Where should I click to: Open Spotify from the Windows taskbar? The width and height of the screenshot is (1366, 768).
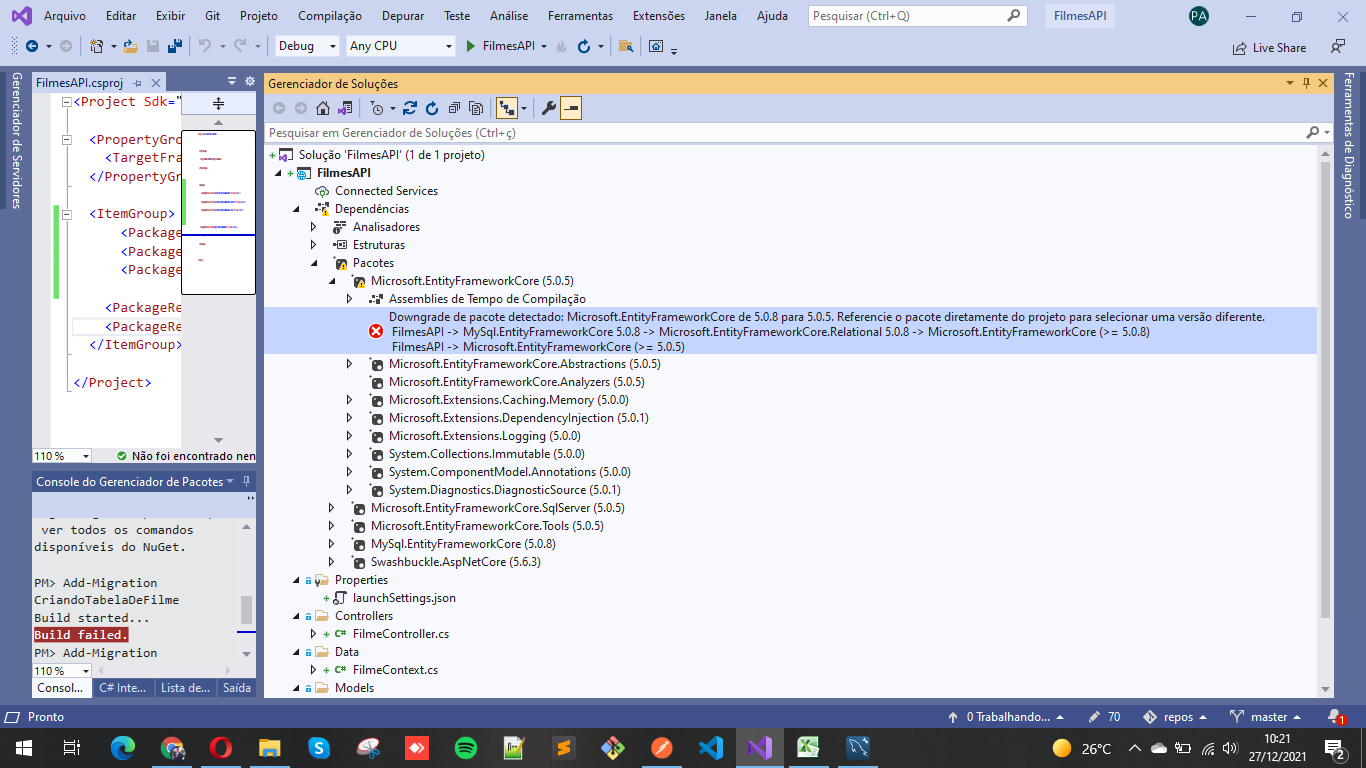[x=466, y=747]
